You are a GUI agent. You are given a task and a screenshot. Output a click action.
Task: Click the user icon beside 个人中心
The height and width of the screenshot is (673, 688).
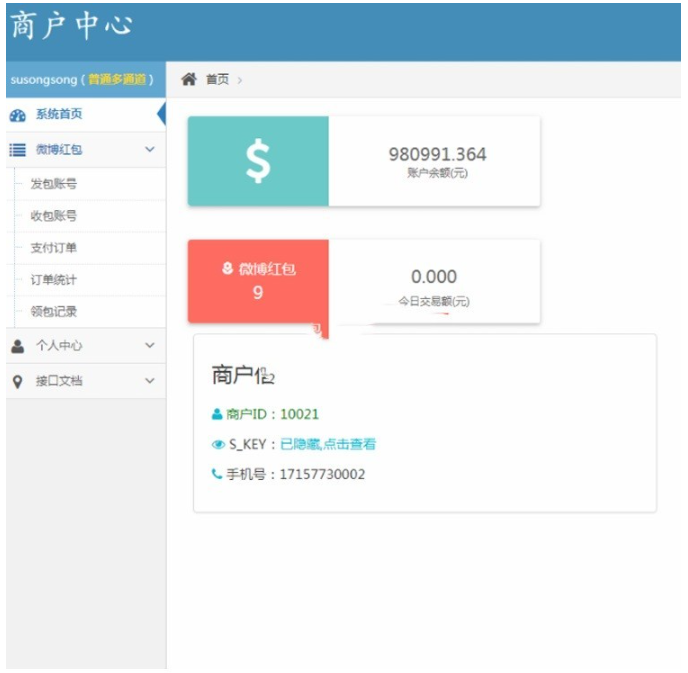pos(17,346)
